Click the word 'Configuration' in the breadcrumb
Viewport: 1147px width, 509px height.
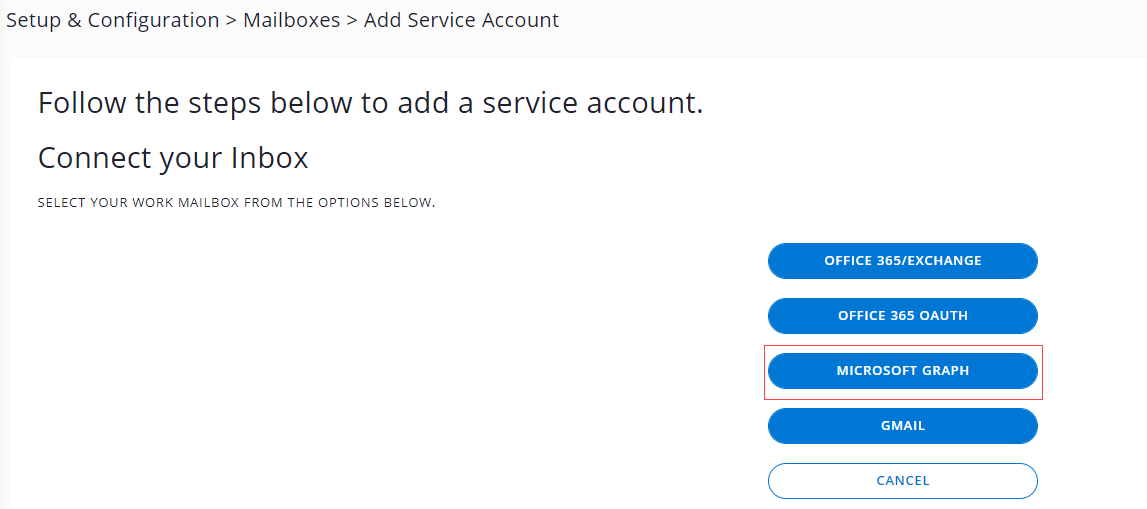click(x=154, y=20)
